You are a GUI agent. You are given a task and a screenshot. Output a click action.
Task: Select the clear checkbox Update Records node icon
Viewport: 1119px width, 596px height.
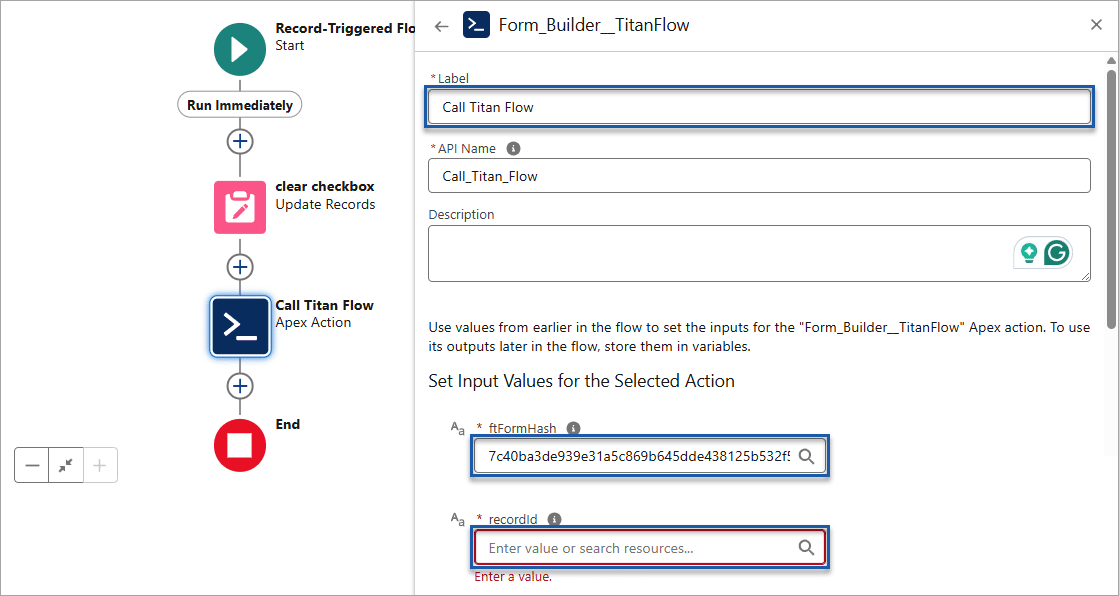(x=240, y=207)
